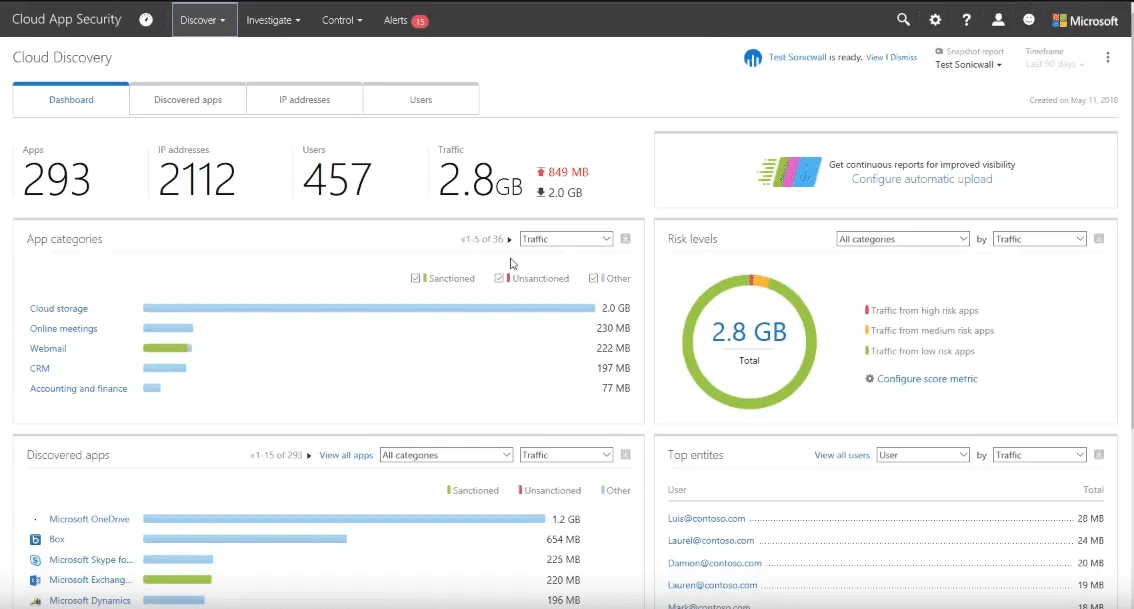Click the Discovered apps export icon

point(626,454)
